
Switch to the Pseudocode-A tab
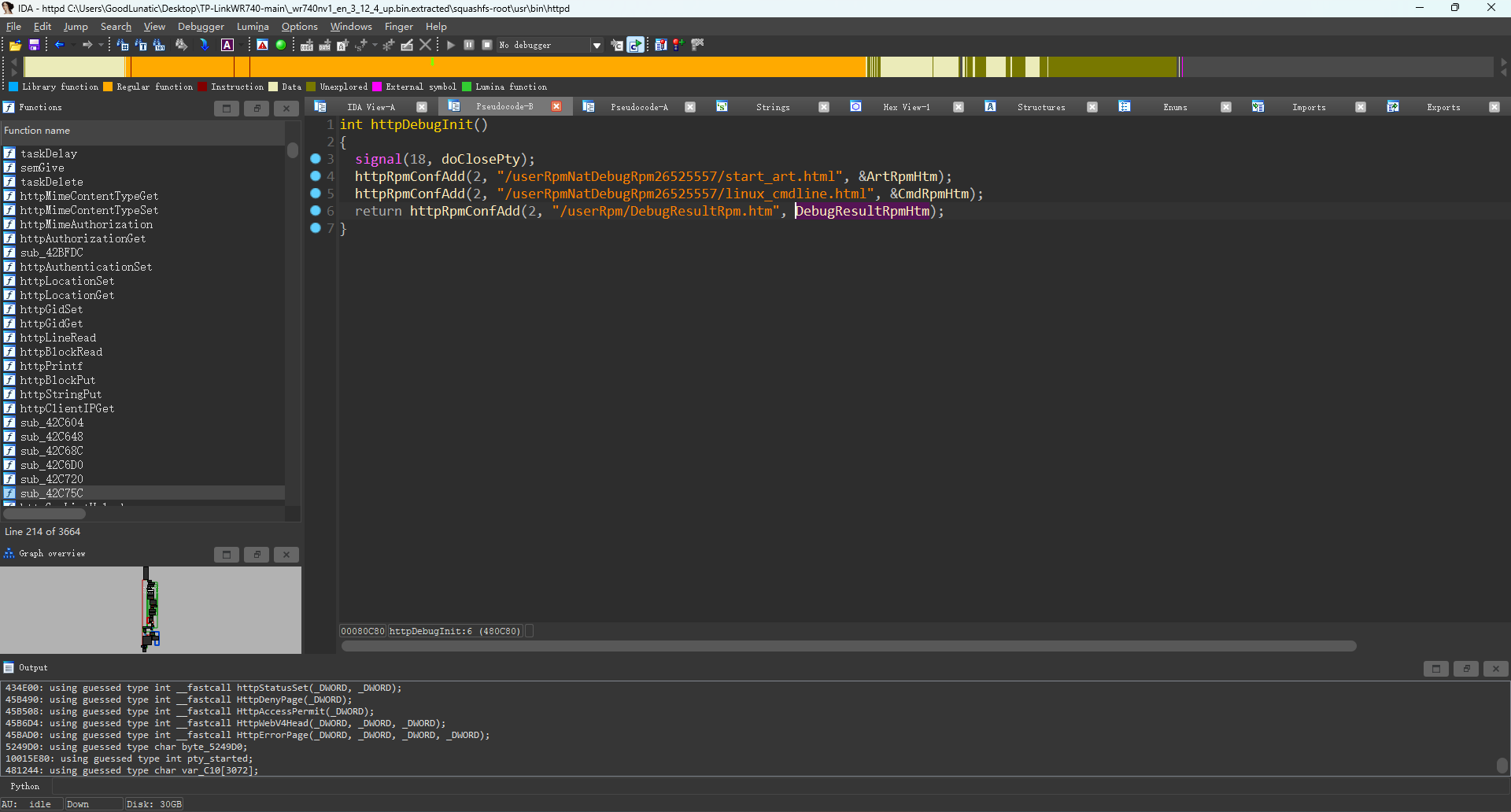click(x=639, y=107)
